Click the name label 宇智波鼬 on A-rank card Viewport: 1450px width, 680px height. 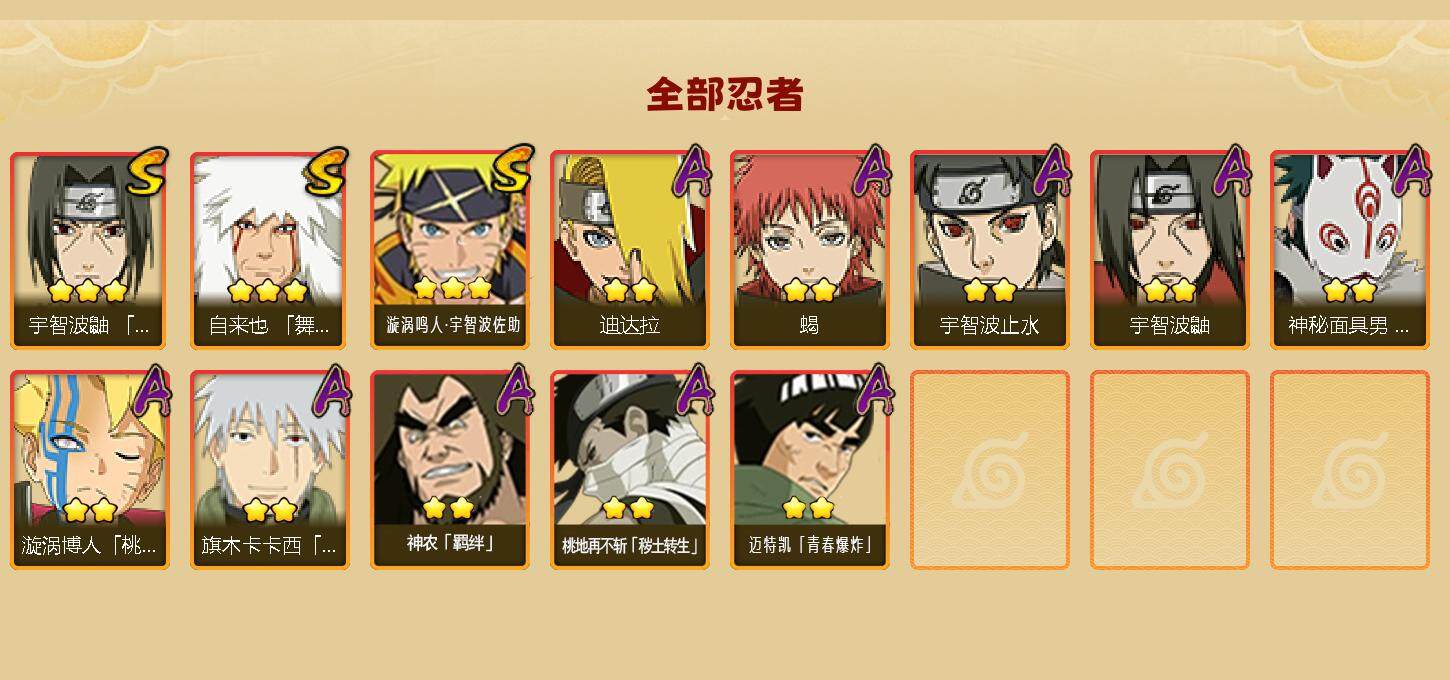pyautogui.click(x=1169, y=326)
